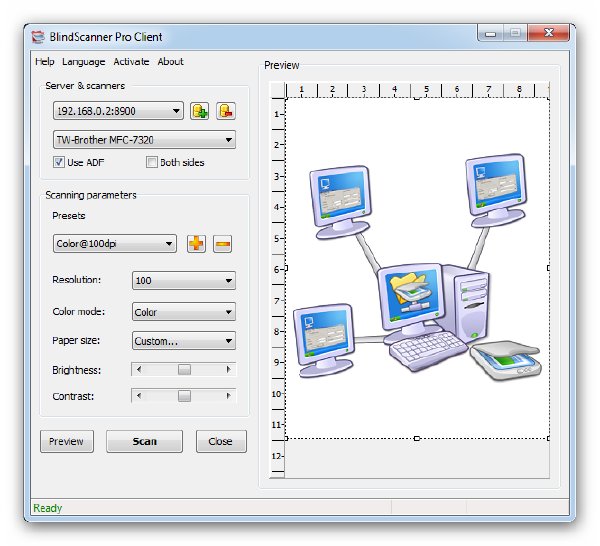Screen dimensions: 600x546
Task: Click Brightness slider right arrow
Action: (229, 370)
